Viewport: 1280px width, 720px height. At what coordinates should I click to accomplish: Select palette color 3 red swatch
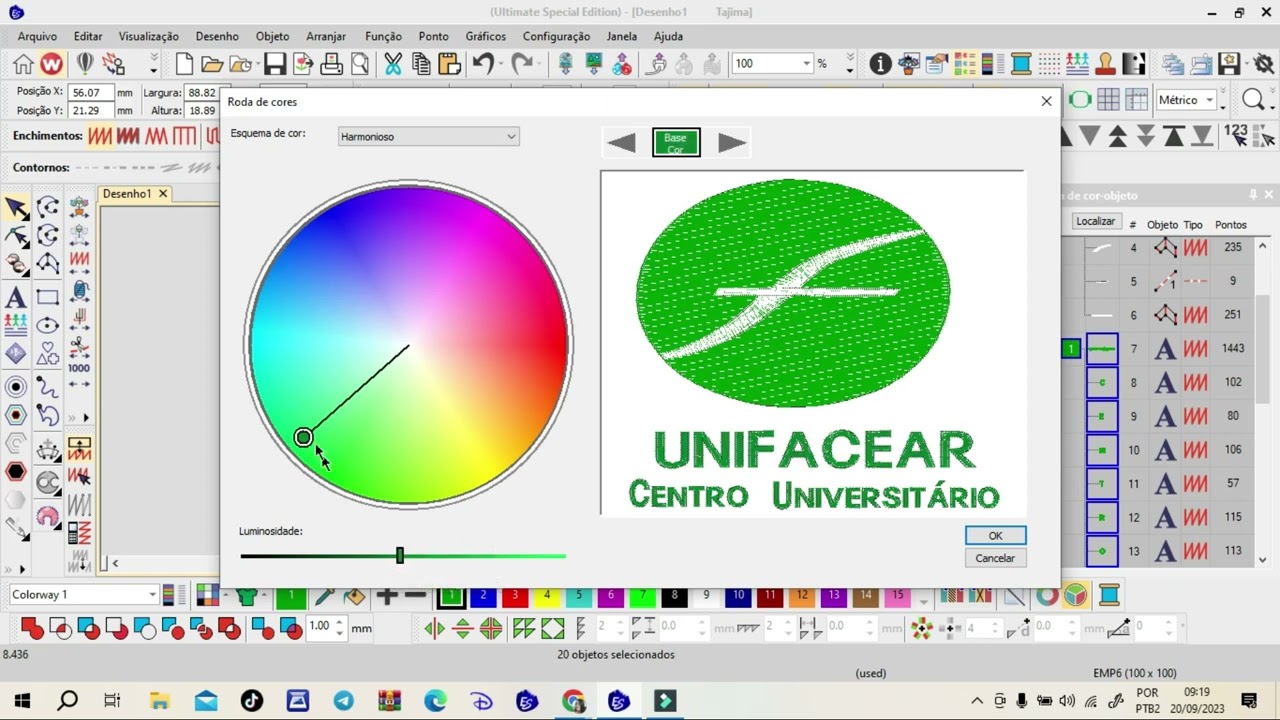[x=515, y=596]
